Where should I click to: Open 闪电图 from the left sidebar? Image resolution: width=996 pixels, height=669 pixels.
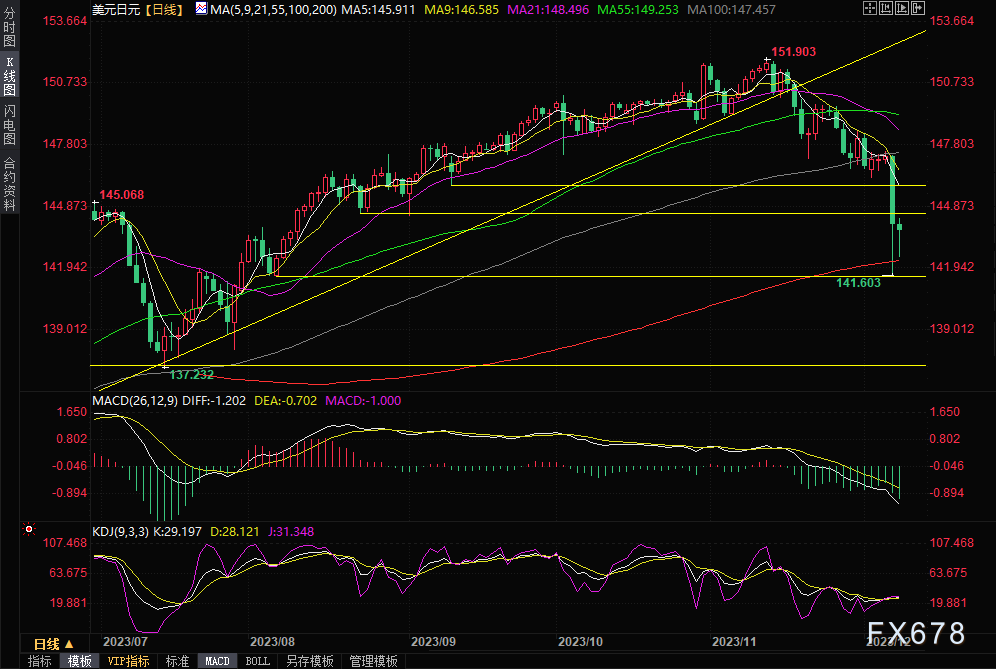(x=9, y=127)
